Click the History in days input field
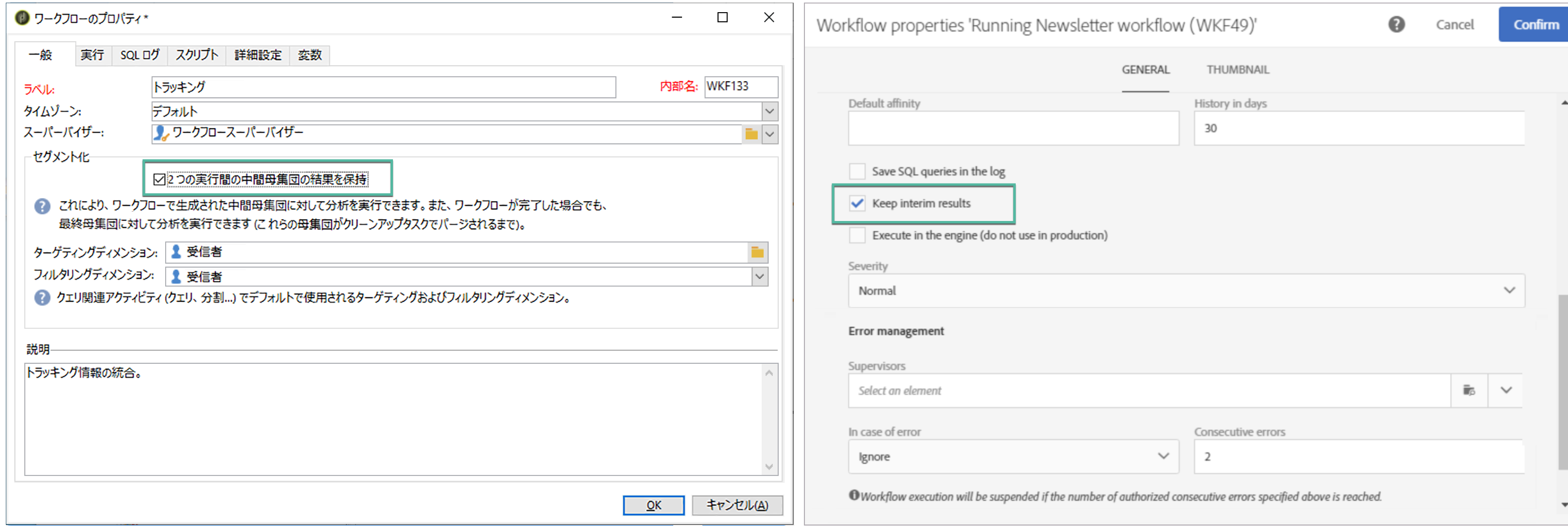1568x526 pixels. [x=1359, y=128]
